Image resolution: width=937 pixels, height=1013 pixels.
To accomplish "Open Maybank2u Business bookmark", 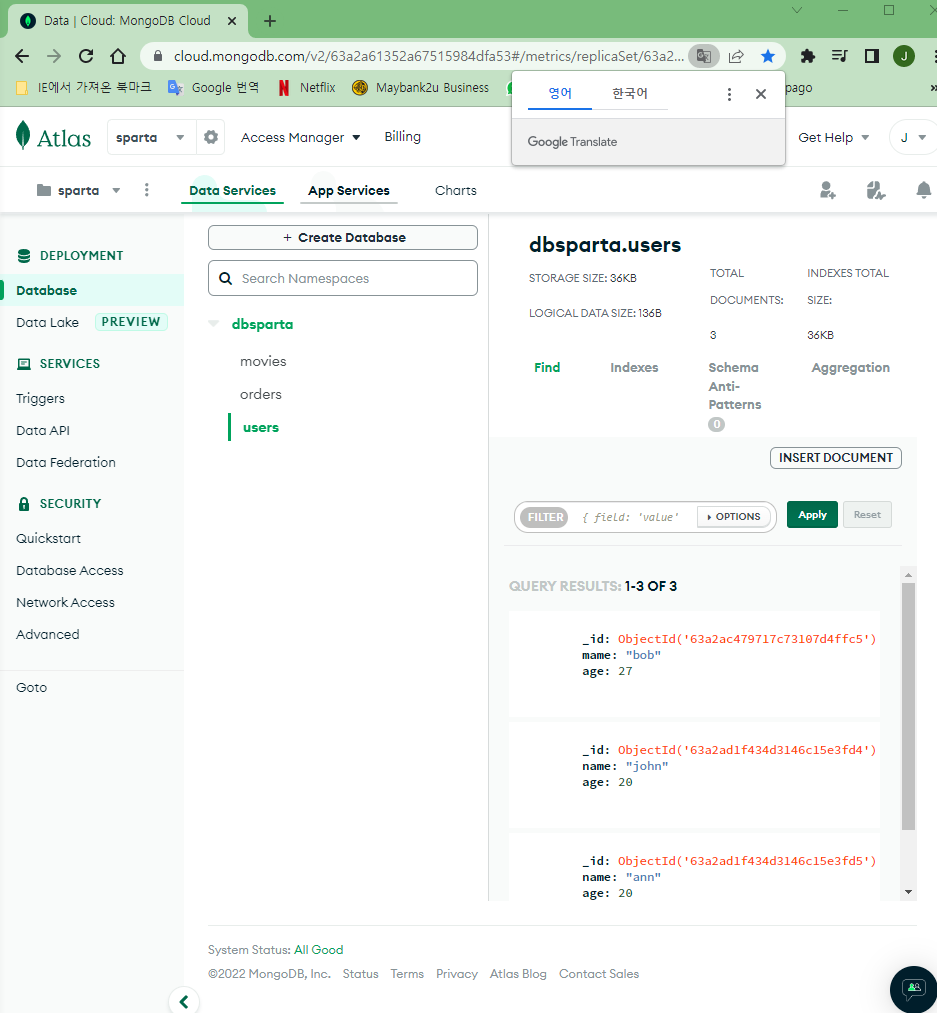I will coord(421,87).
